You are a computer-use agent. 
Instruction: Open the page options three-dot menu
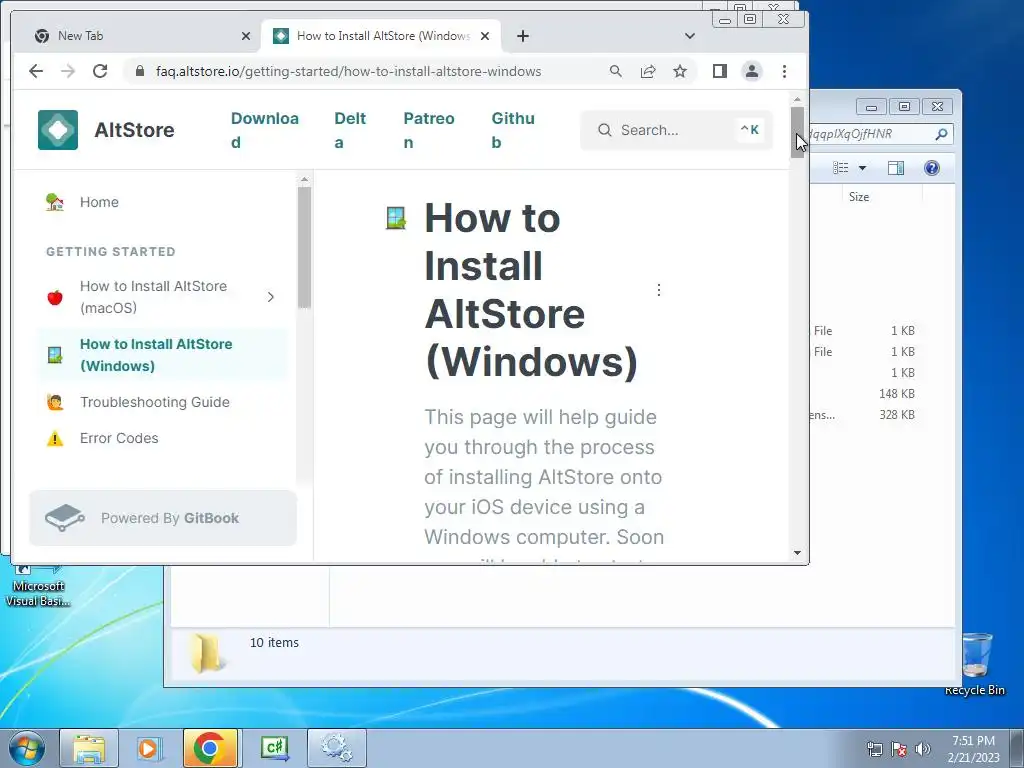[658, 290]
